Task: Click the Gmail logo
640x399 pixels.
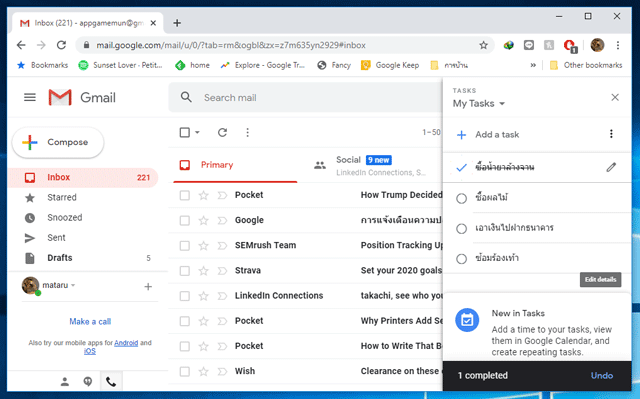Action: (x=82, y=98)
